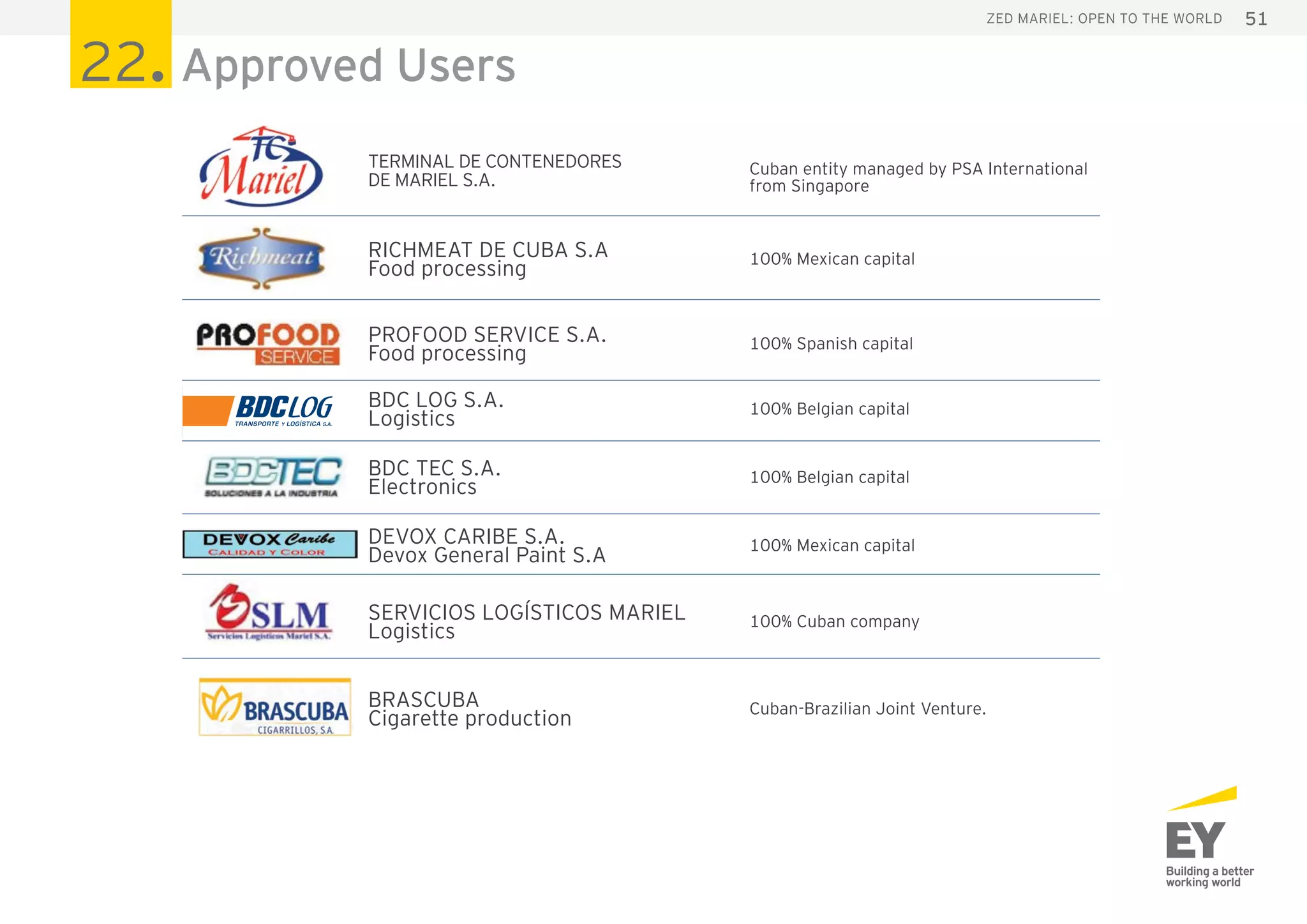Click 'Logistics' under Servicios Logísticos Mariel

click(412, 632)
